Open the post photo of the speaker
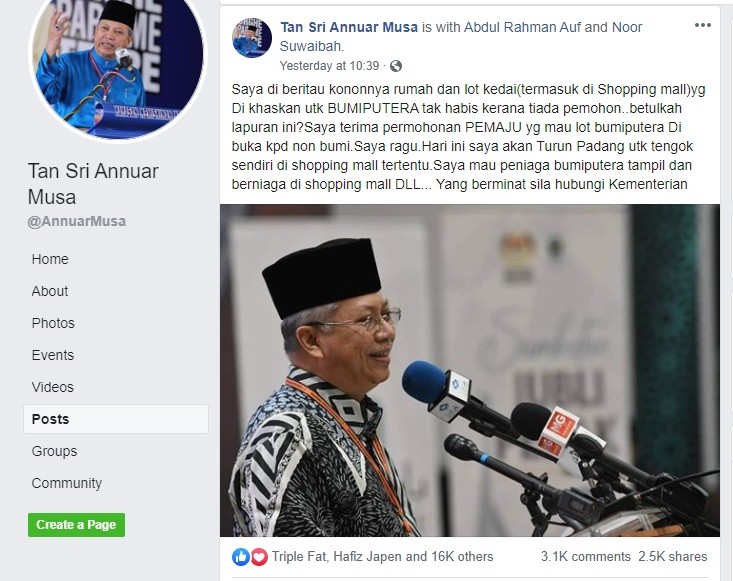 [x=470, y=370]
